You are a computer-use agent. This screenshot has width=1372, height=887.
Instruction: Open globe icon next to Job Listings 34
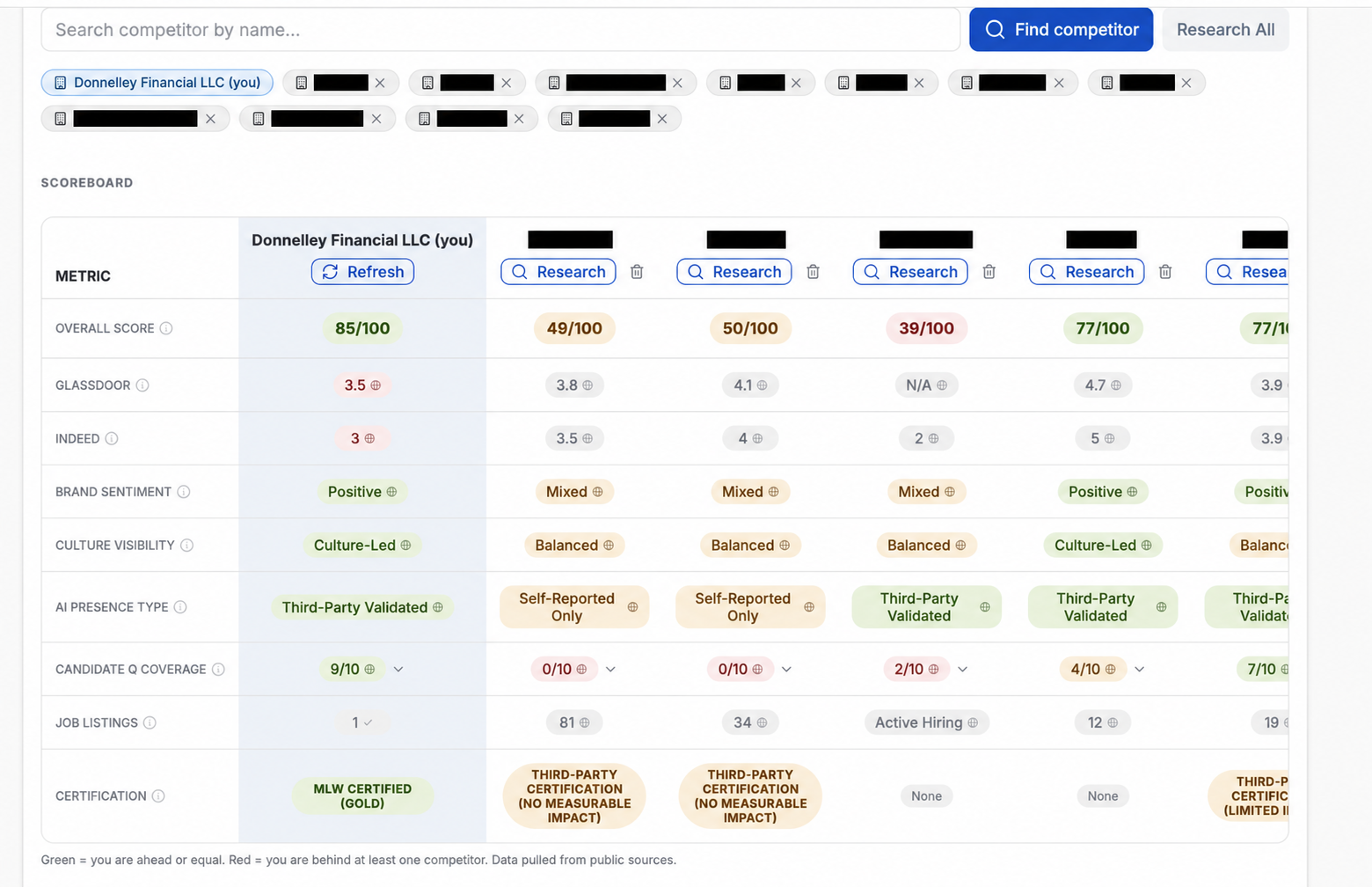(762, 722)
